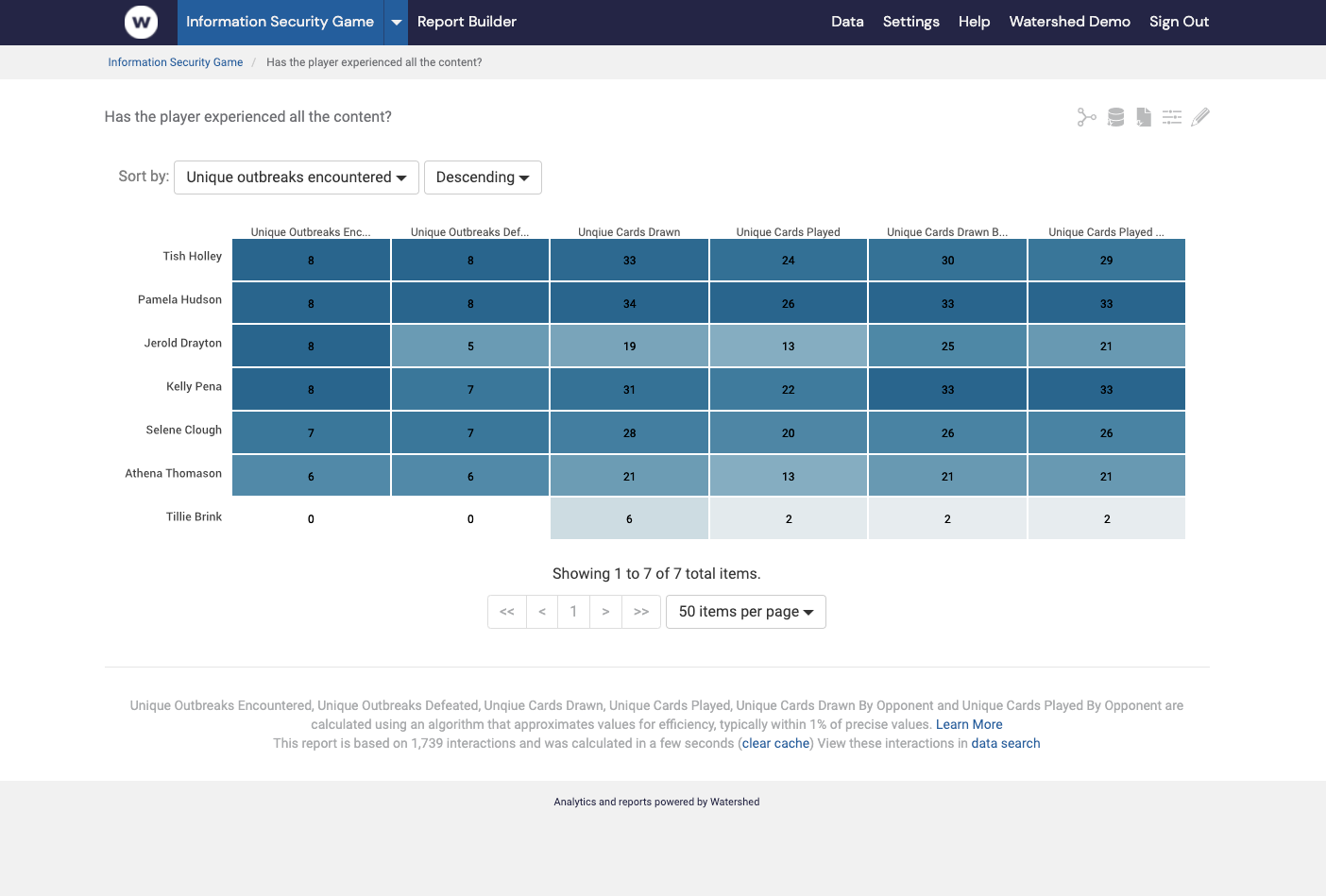Open the share report icon
1326x896 pixels.
(1086, 116)
